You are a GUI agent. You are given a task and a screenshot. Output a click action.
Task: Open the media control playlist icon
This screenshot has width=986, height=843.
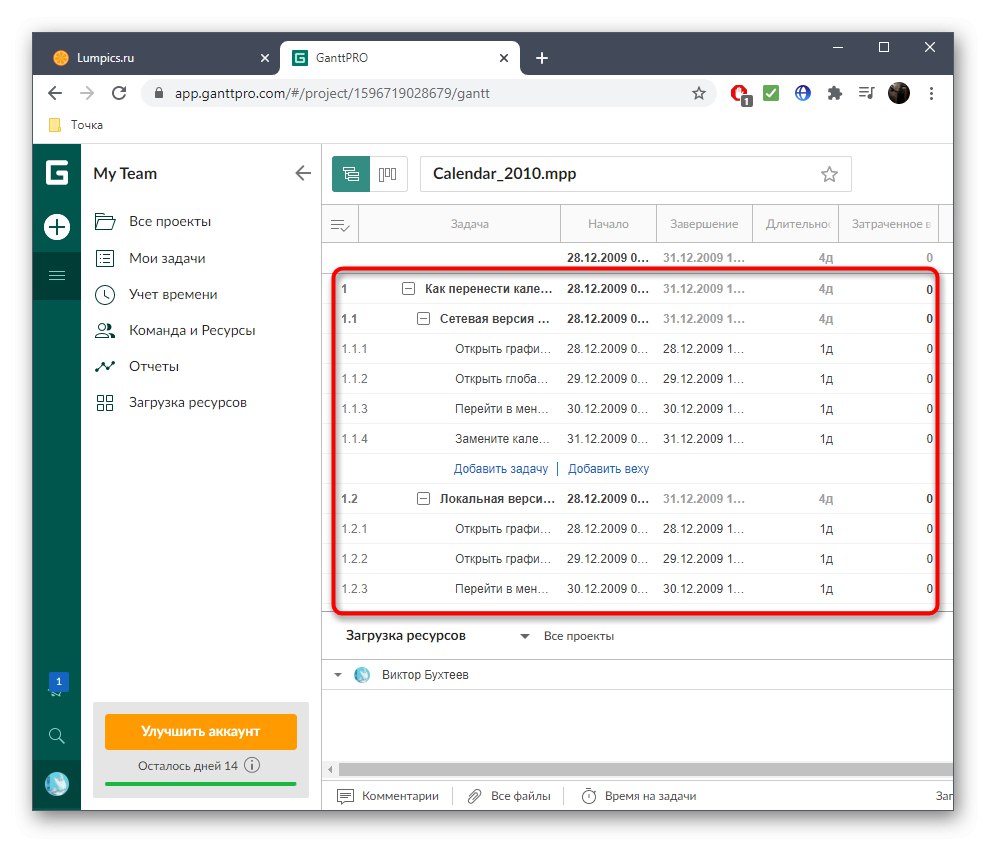[867, 94]
